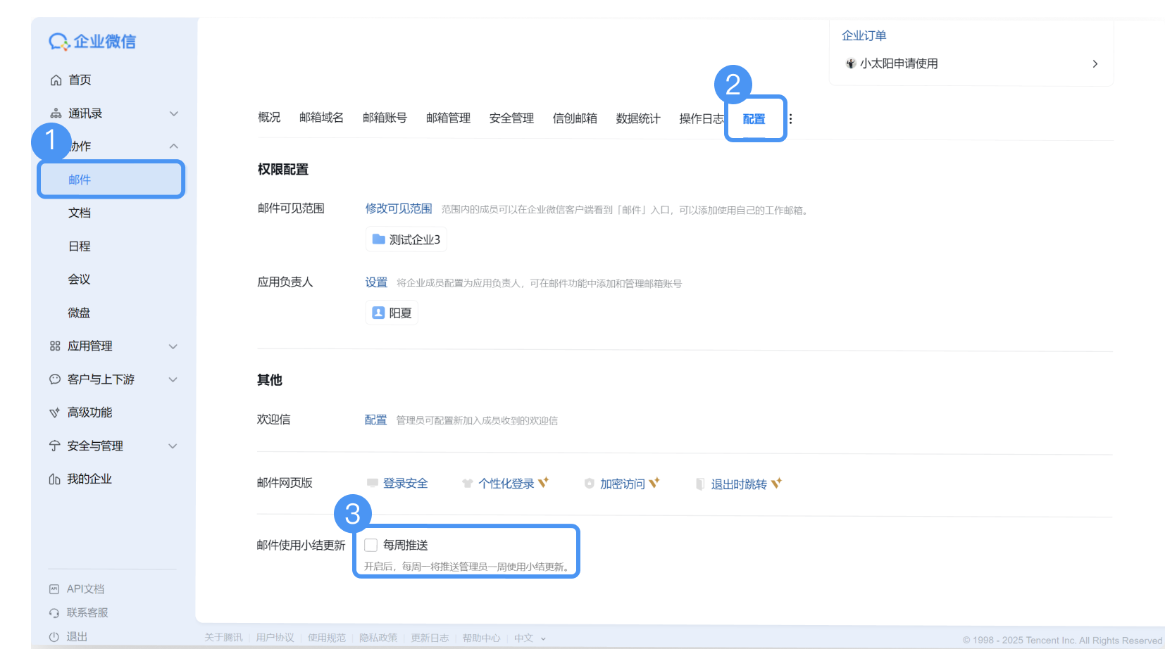
Task: Open the 个性化登录 link
Action: click(x=506, y=484)
